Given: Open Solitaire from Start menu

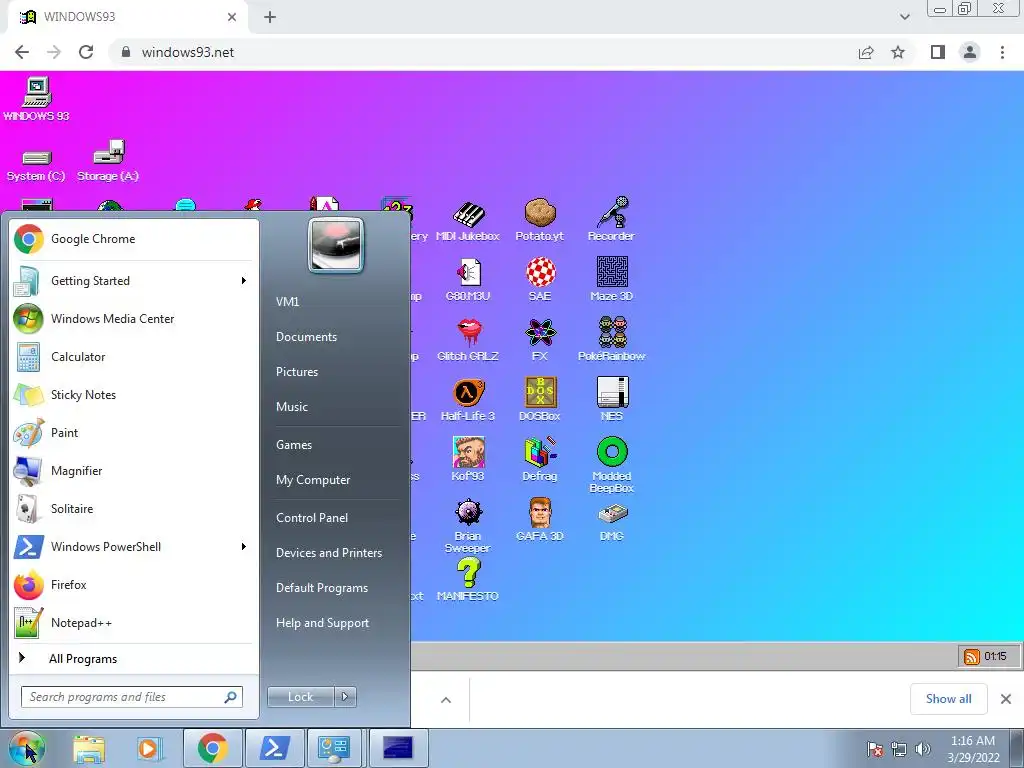Looking at the screenshot, I should coord(133,509).
